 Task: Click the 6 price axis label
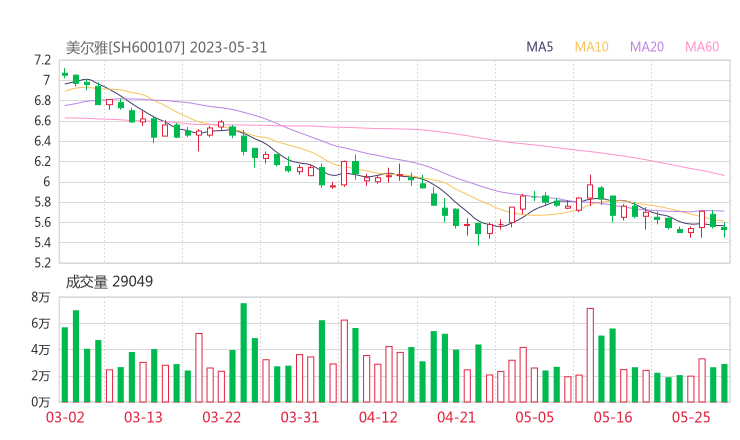pyautogui.click(x=46, y=182)
